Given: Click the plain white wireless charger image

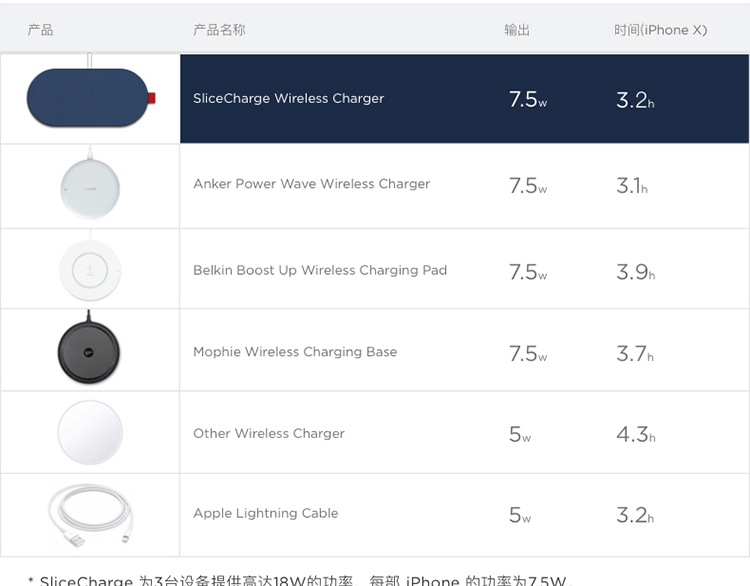Looking at the screenshot, I should [x=90, y=432].
